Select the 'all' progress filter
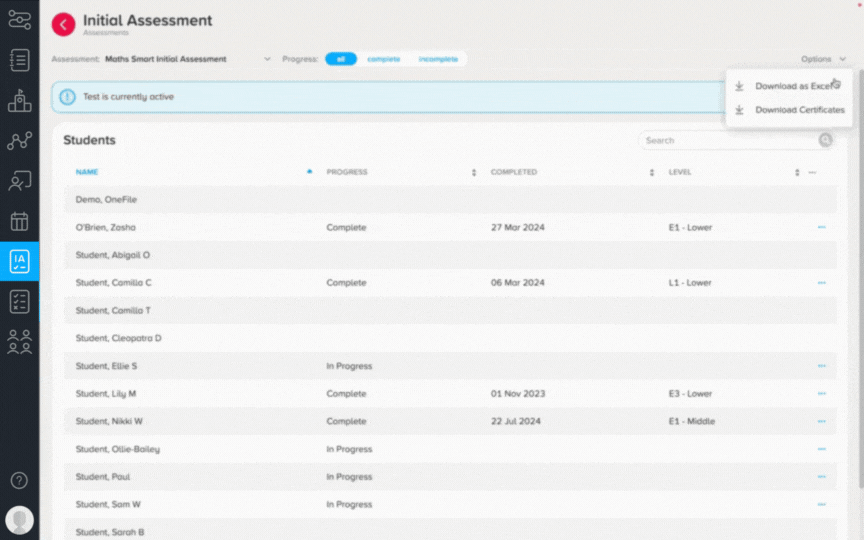Image resolution: width=864 pixels, height=540 pixels. (341, 59)
